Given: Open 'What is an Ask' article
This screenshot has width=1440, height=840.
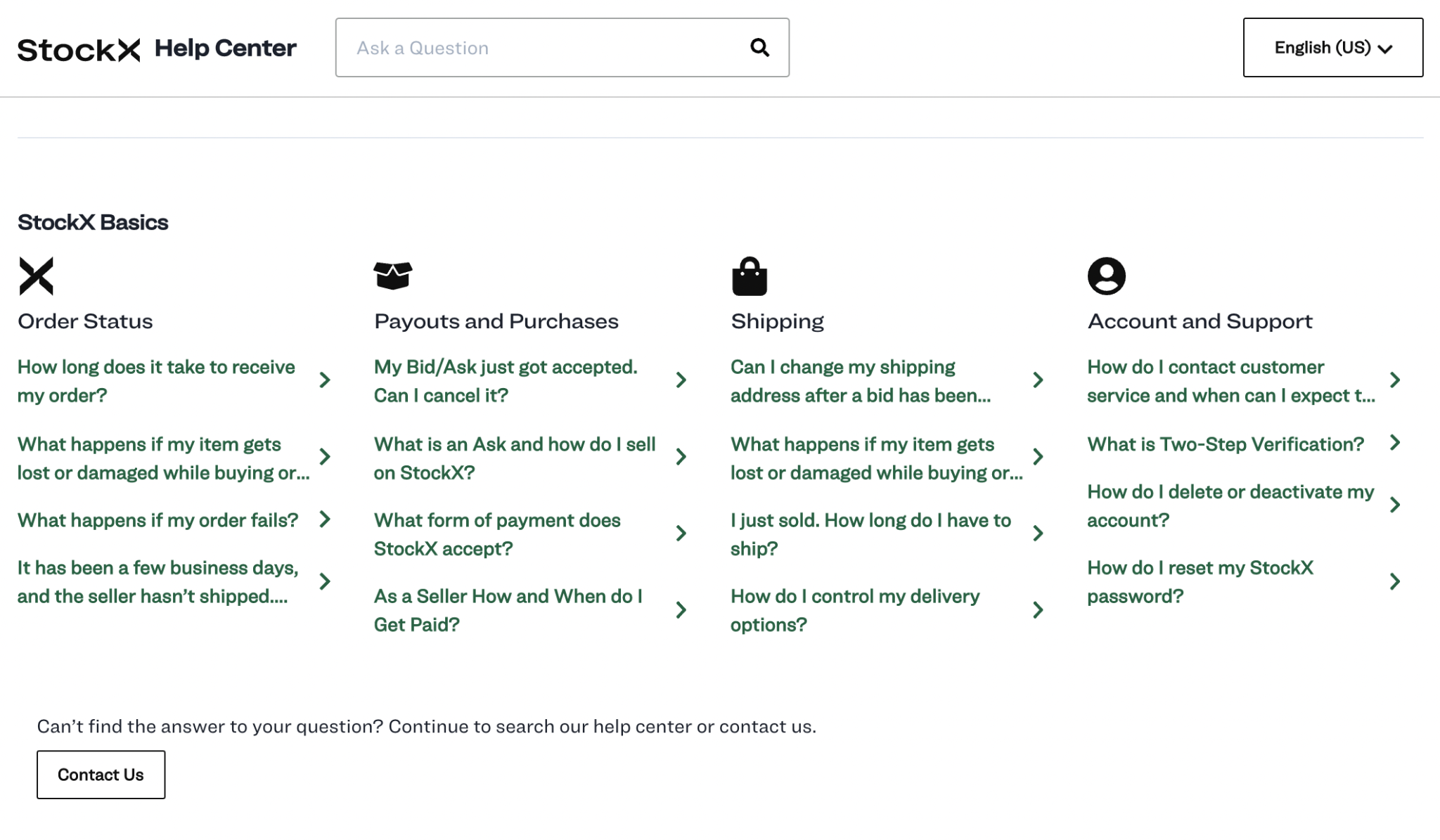Looking at the screenshot, I should tap(515, 458).
